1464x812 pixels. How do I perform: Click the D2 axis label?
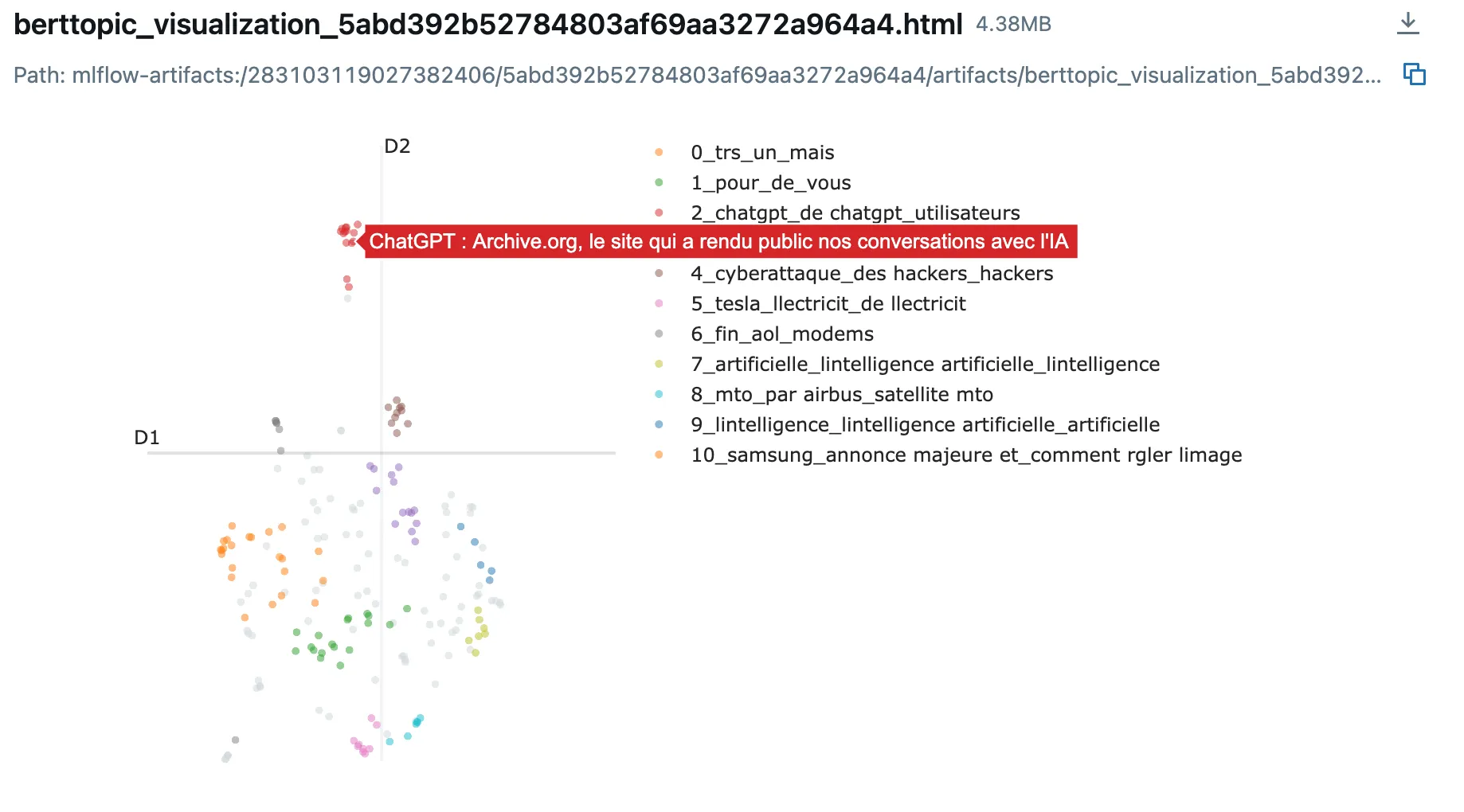pos(397,146)
